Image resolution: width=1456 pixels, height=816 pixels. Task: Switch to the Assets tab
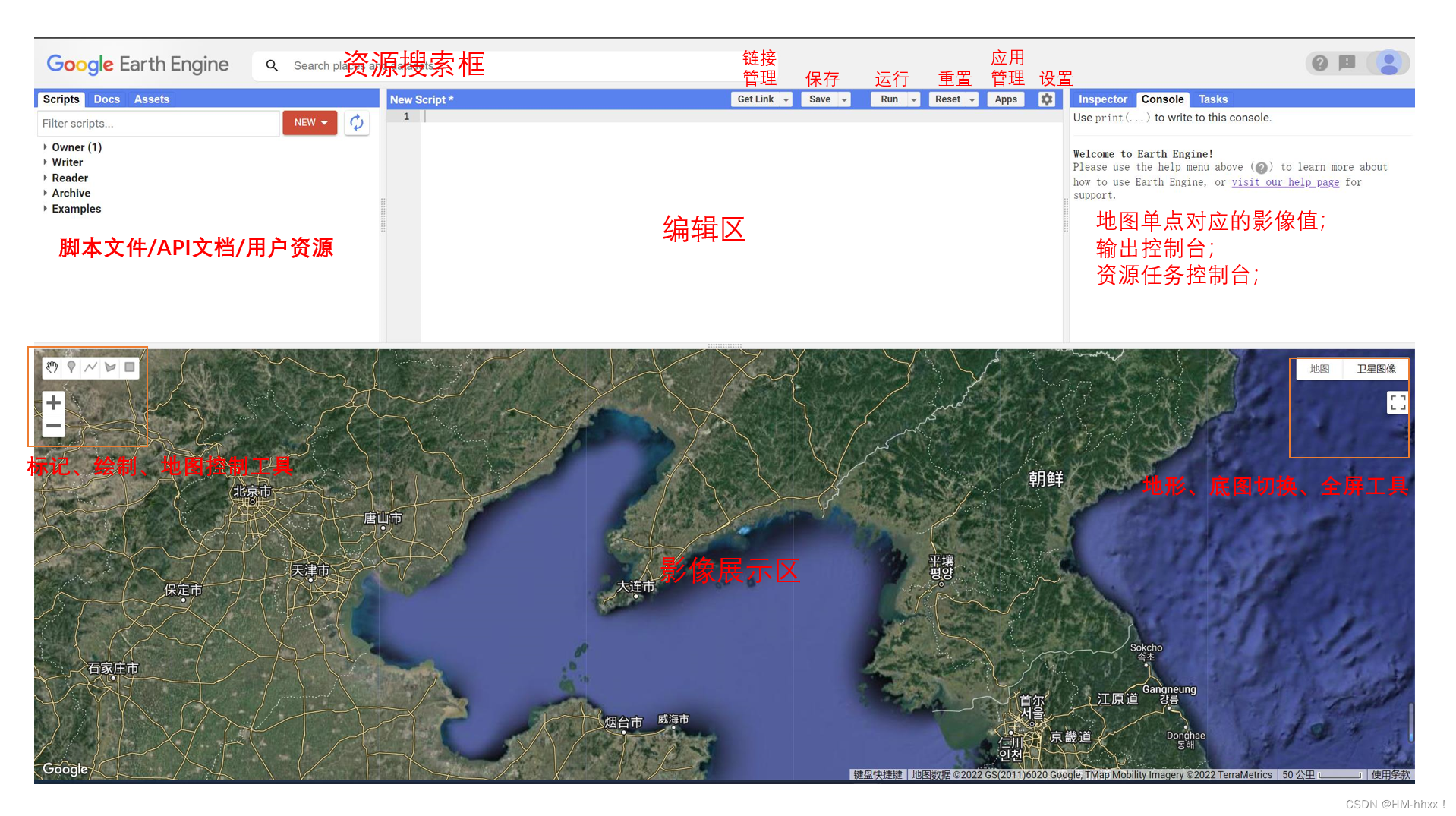pyautogui.click(x=152, y=99)
